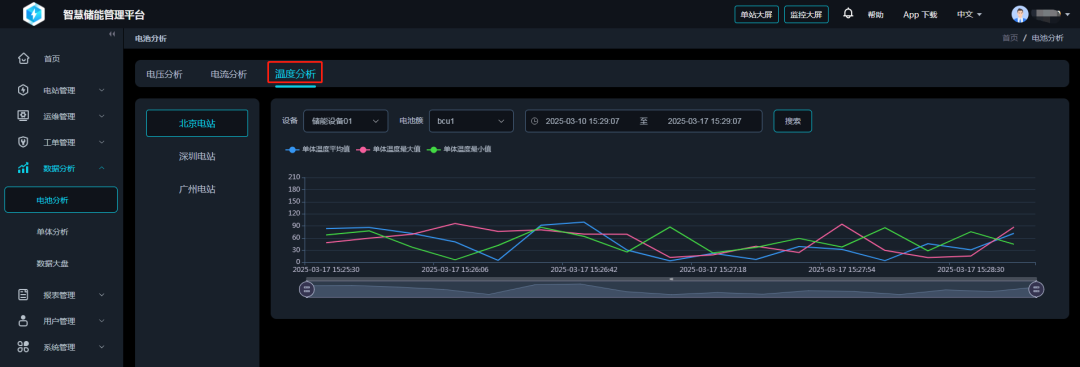Click the 报表管理 document icon
The height and width of the screenshot is (367, 1080).
(23, 295)
